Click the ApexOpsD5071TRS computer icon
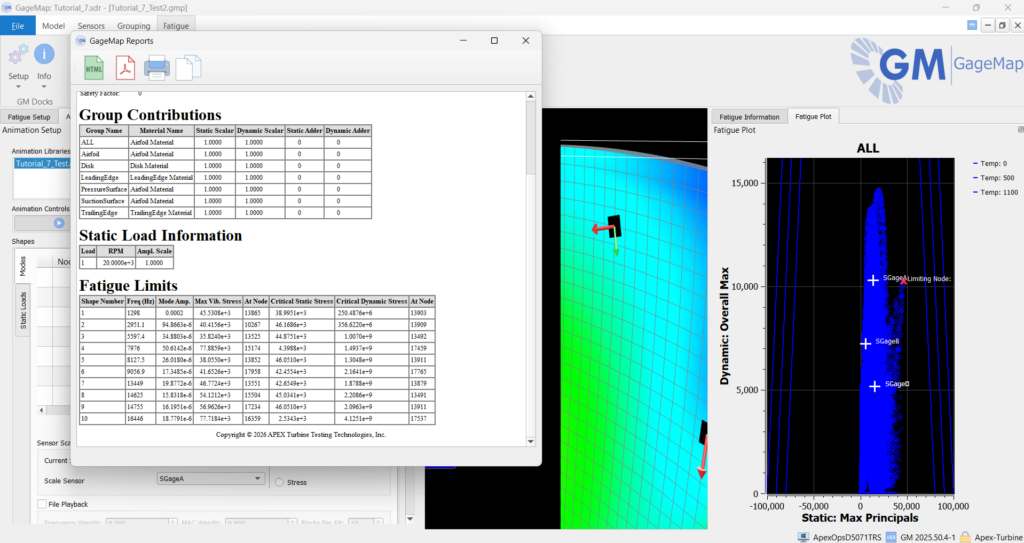 (802, 536)
